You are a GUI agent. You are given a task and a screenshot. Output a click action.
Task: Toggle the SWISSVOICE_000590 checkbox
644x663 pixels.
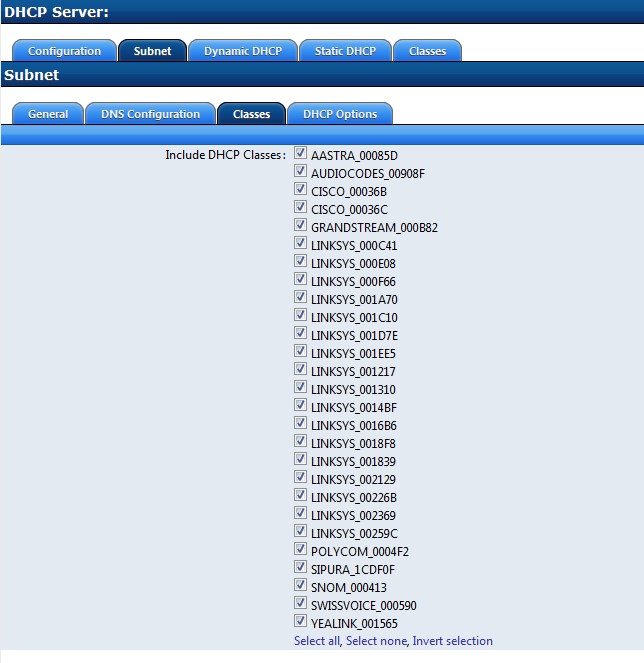[x=300, y=603]
